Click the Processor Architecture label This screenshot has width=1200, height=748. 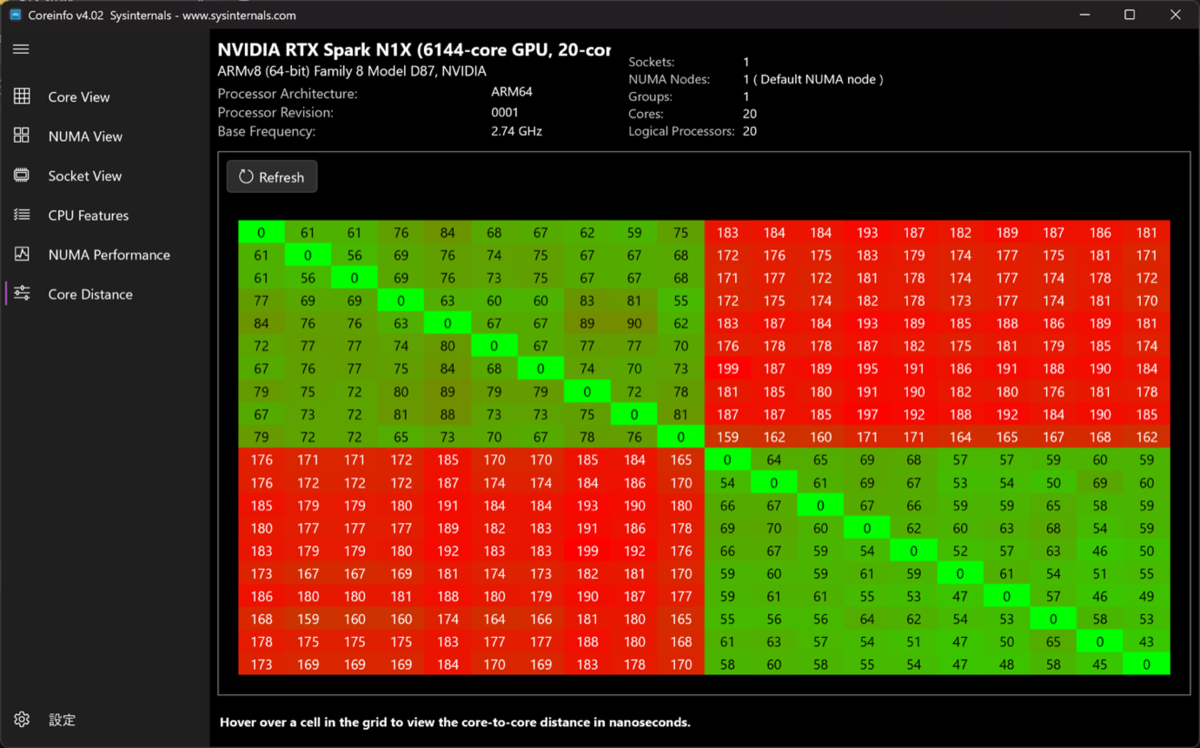click(287, 93)
